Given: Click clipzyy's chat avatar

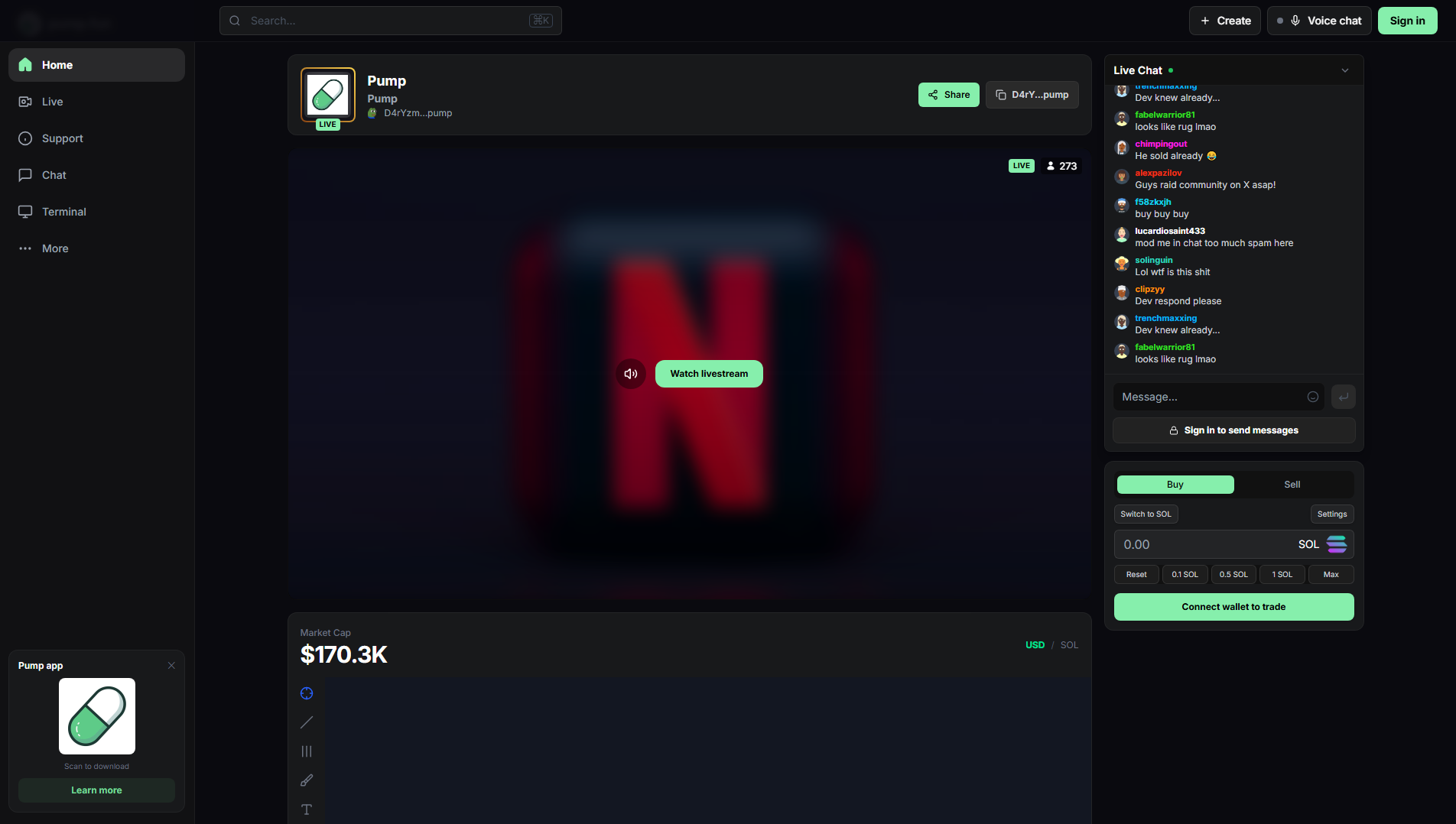Looking at the screenshot, I should click(1122, 293).
